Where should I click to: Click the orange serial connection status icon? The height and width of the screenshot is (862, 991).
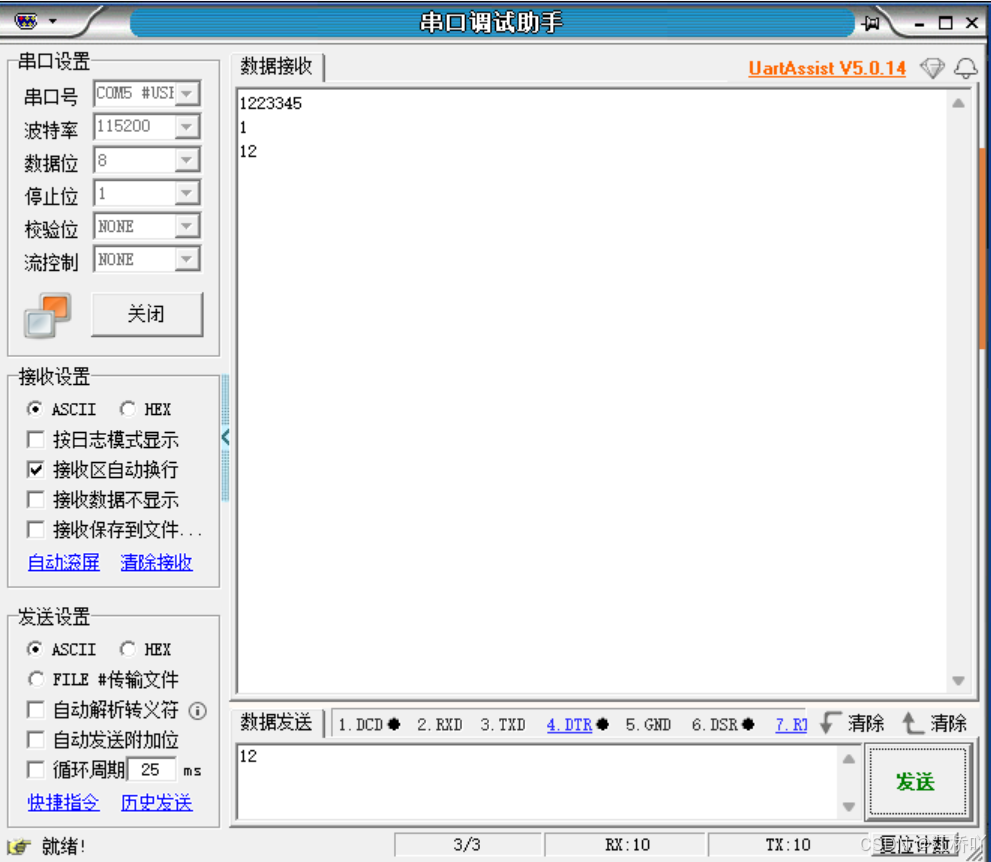pyautogui.click(x=48, y=315)
